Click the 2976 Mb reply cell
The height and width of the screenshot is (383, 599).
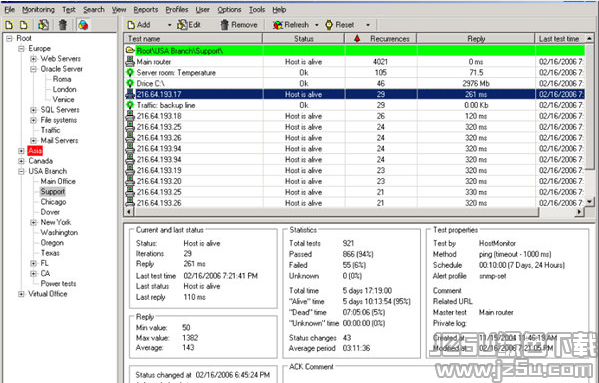(476, 83)
